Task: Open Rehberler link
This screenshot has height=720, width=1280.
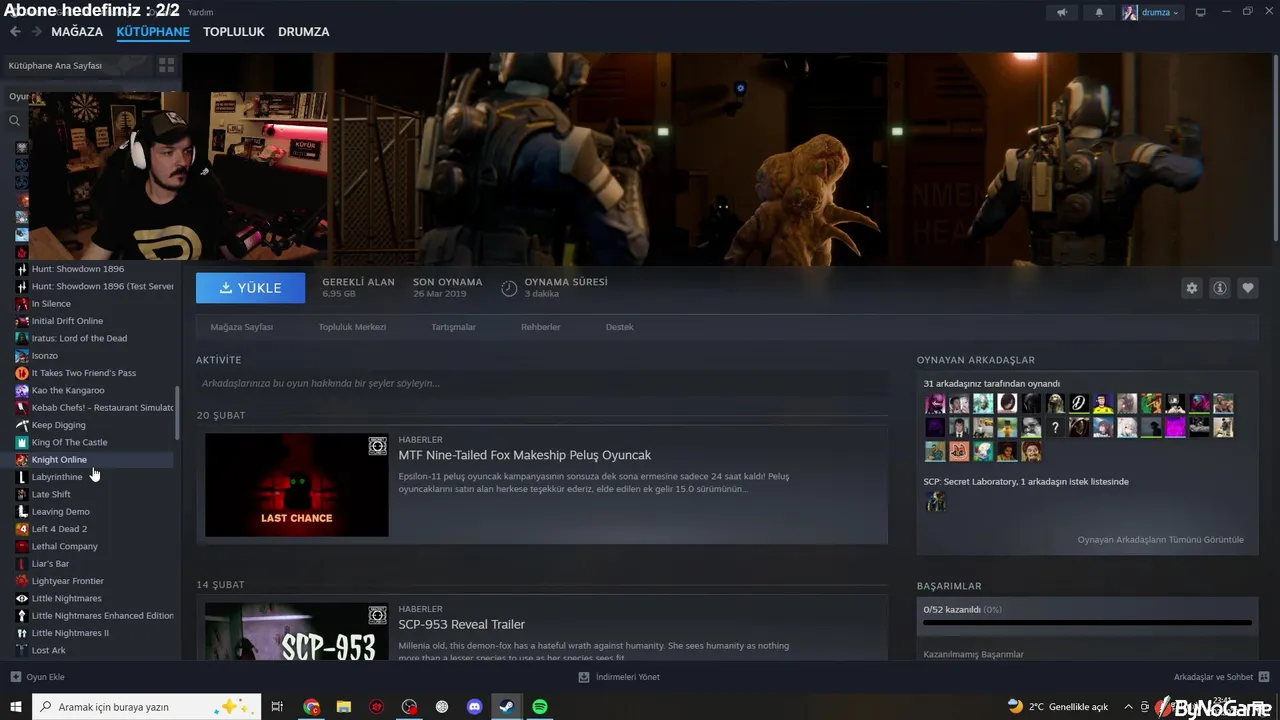Action: (541, 327)
